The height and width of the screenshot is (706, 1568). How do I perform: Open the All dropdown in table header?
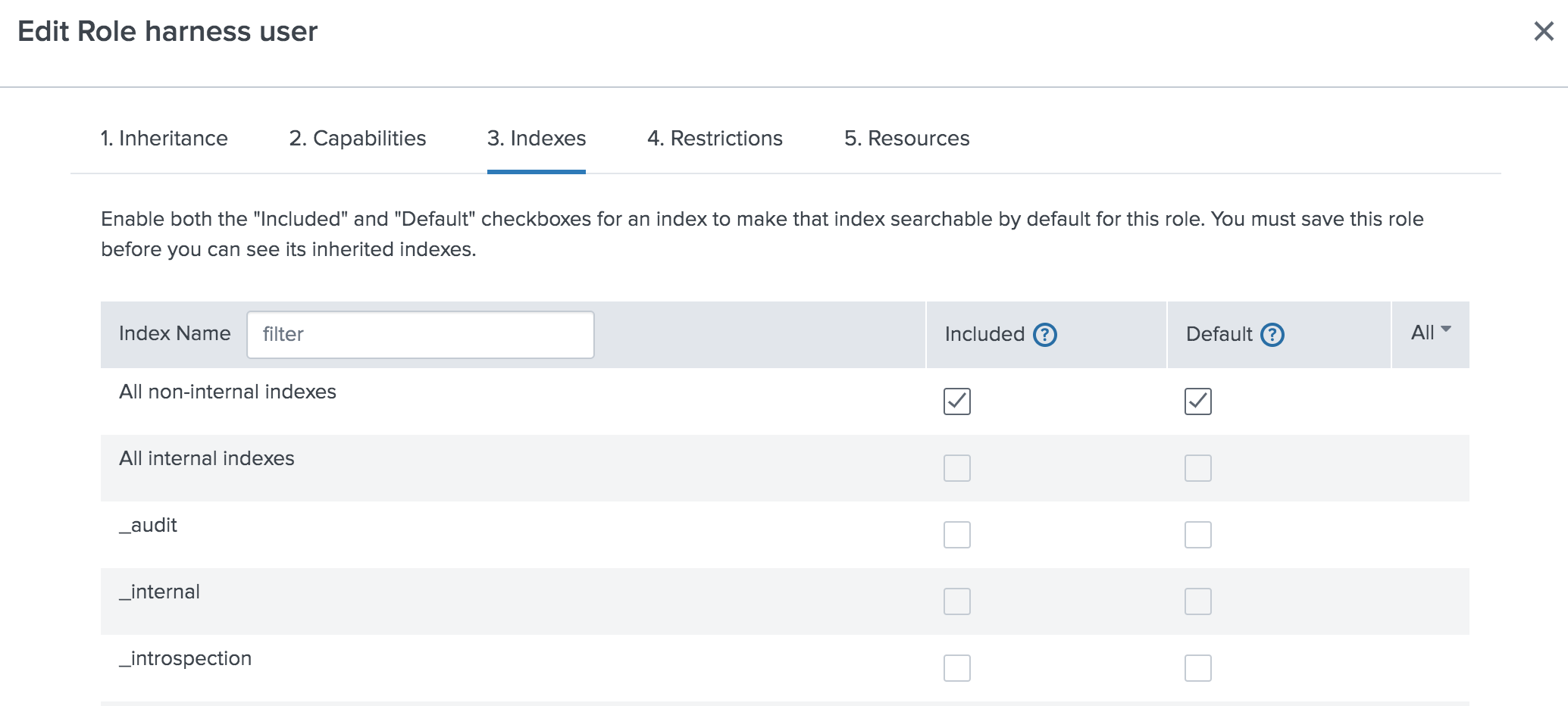1430,333
